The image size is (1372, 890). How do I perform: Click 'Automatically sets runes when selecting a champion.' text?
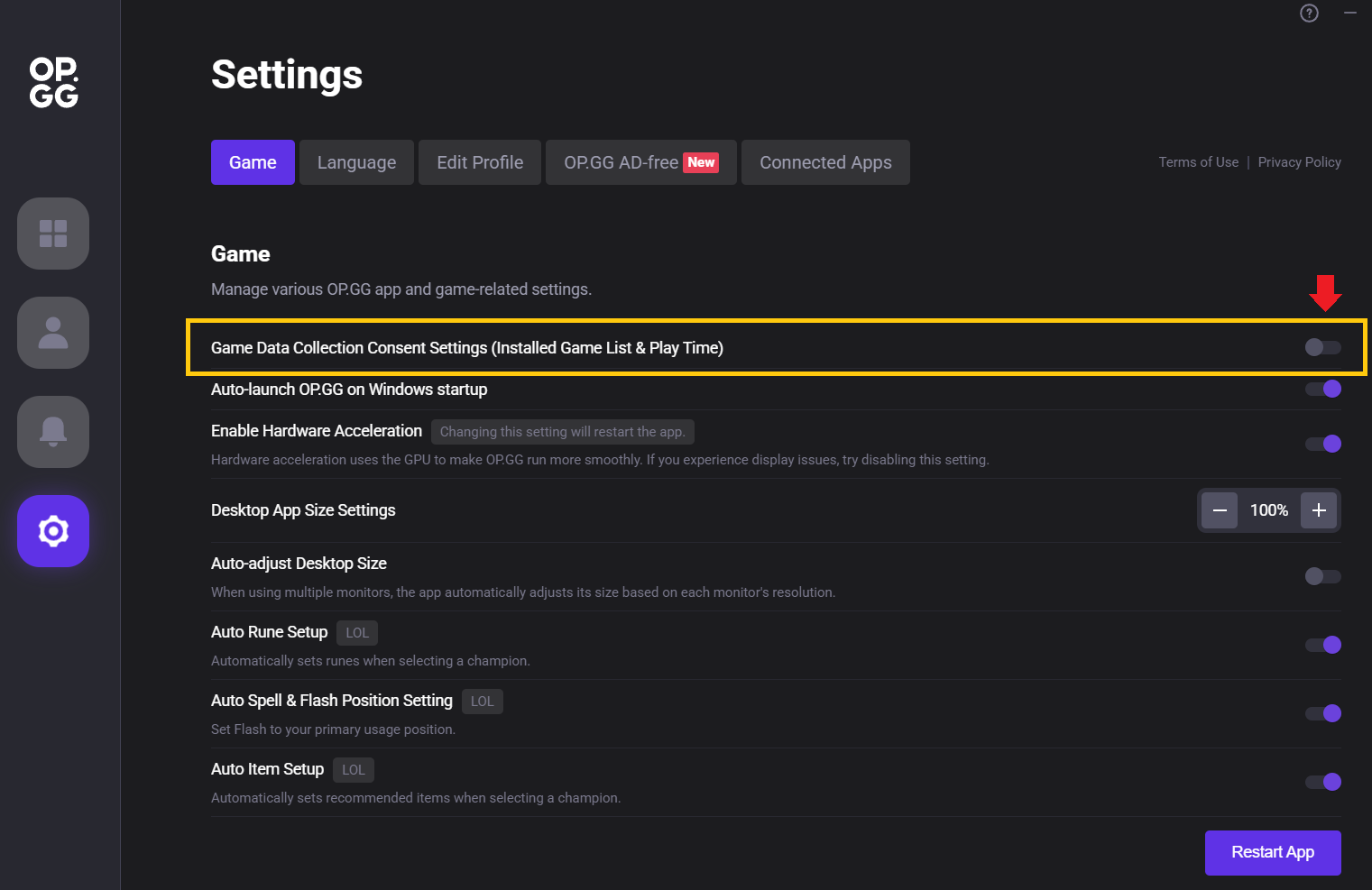coord(371,661)
